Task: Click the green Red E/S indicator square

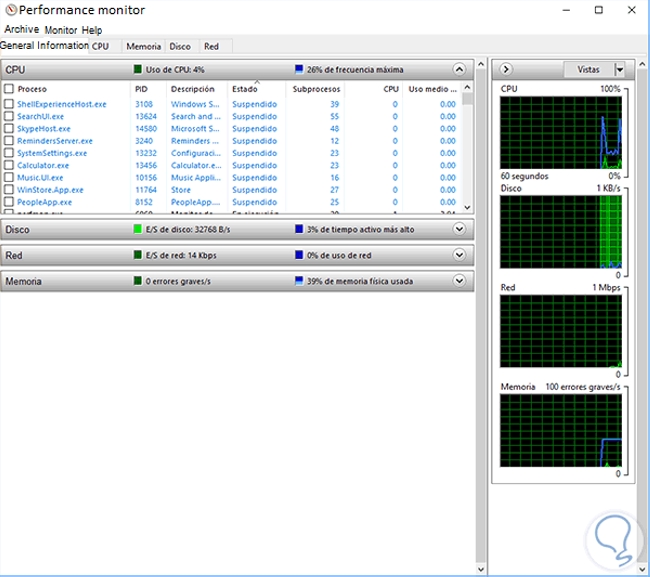Action: (138, 255)
